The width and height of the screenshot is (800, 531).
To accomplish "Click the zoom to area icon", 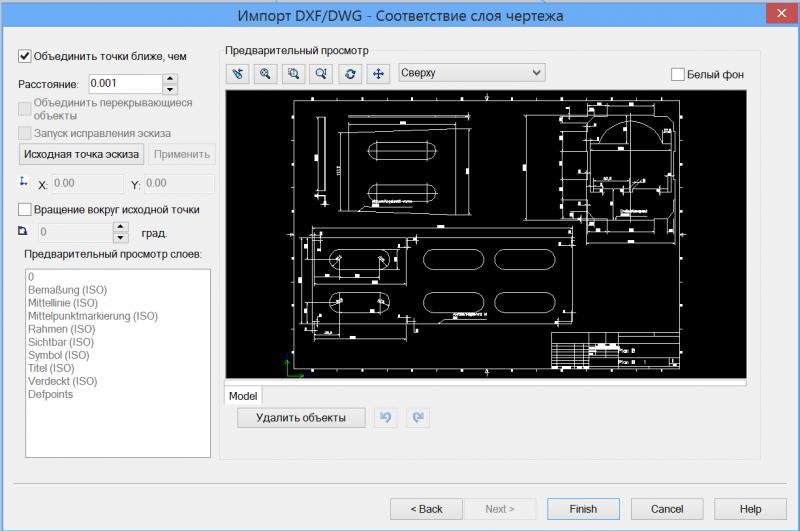I will (293, 73).
